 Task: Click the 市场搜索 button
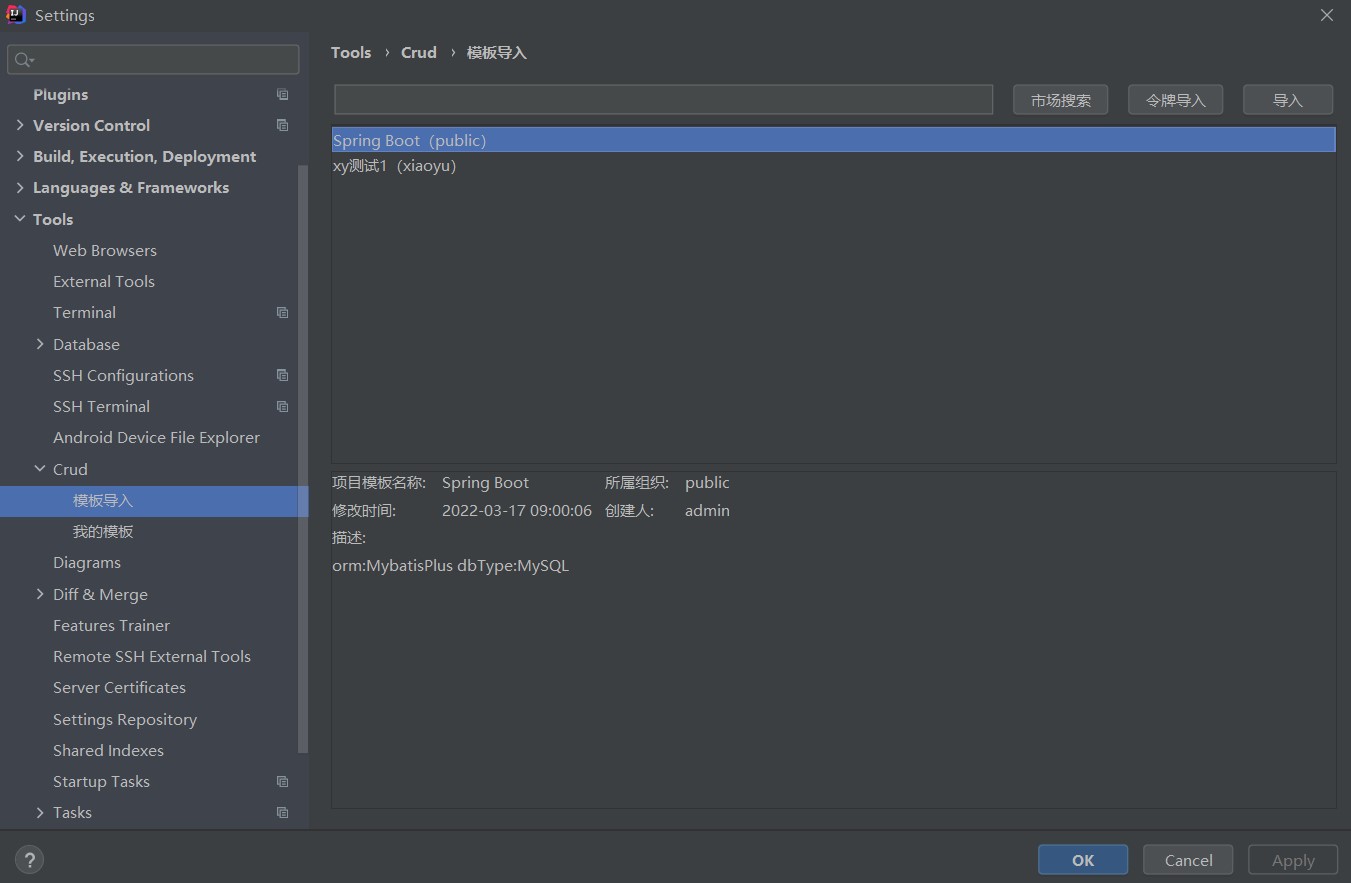[x=1060, y=100]
